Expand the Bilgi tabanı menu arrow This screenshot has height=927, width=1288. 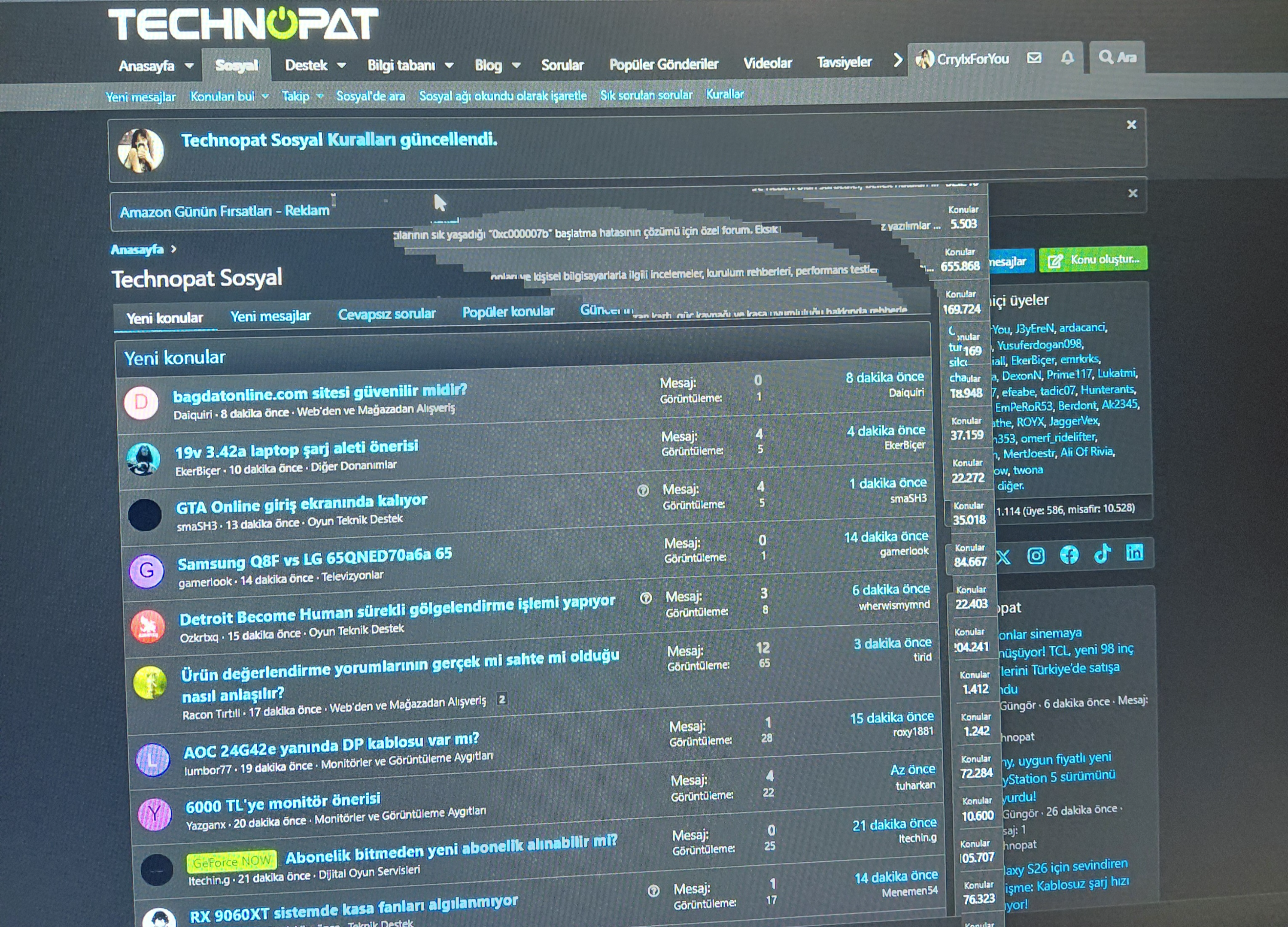click(x=449, y=65)
